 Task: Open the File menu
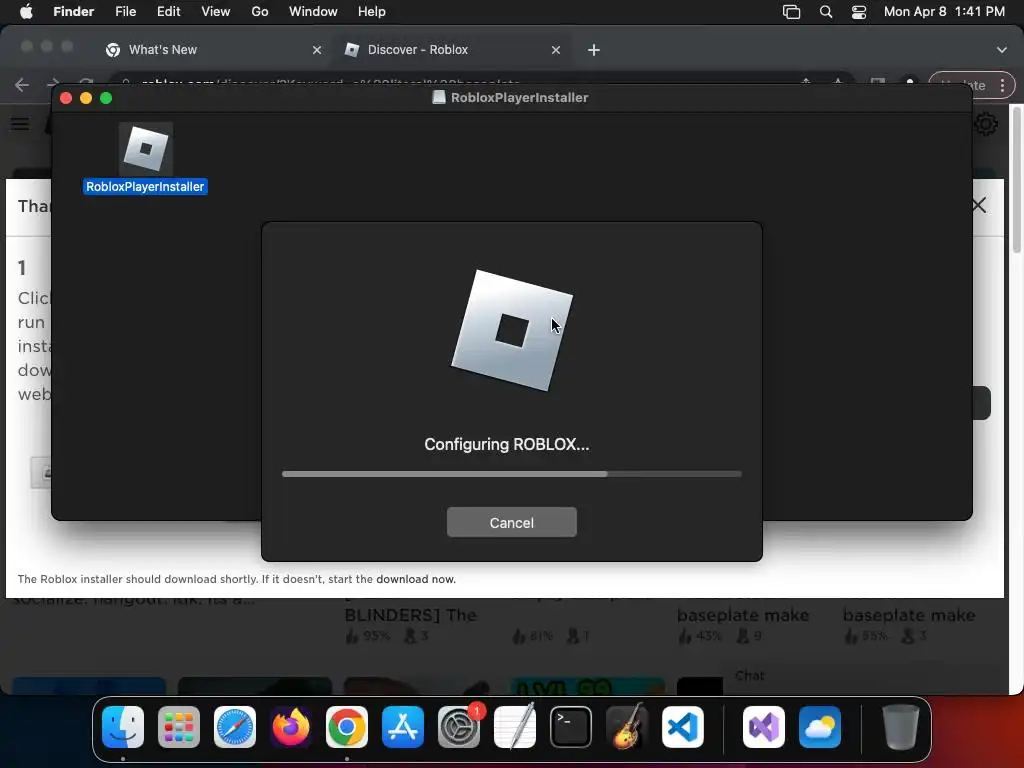[x=125, y=12]
